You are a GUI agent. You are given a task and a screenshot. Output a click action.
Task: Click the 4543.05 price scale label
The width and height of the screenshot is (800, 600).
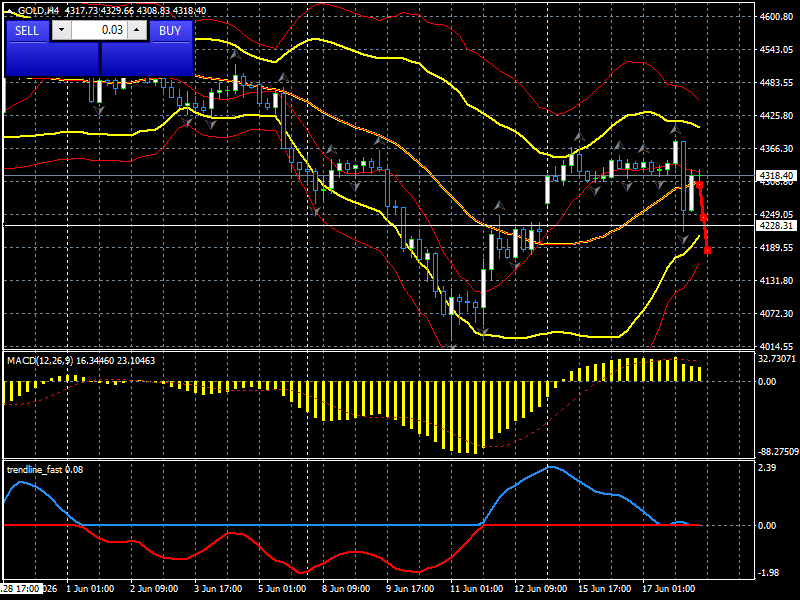(x=777, y=50)
